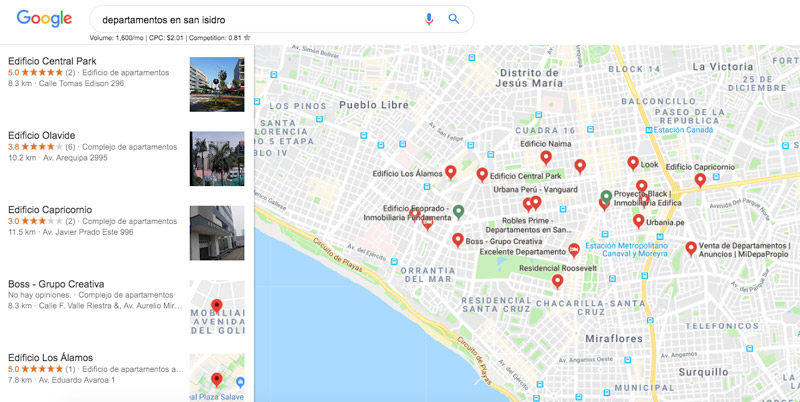Click the Edificio Capricornio 3.0 star rating
Image resolution: width=800 pixels, height=402 pixels.
pos(41,221)
